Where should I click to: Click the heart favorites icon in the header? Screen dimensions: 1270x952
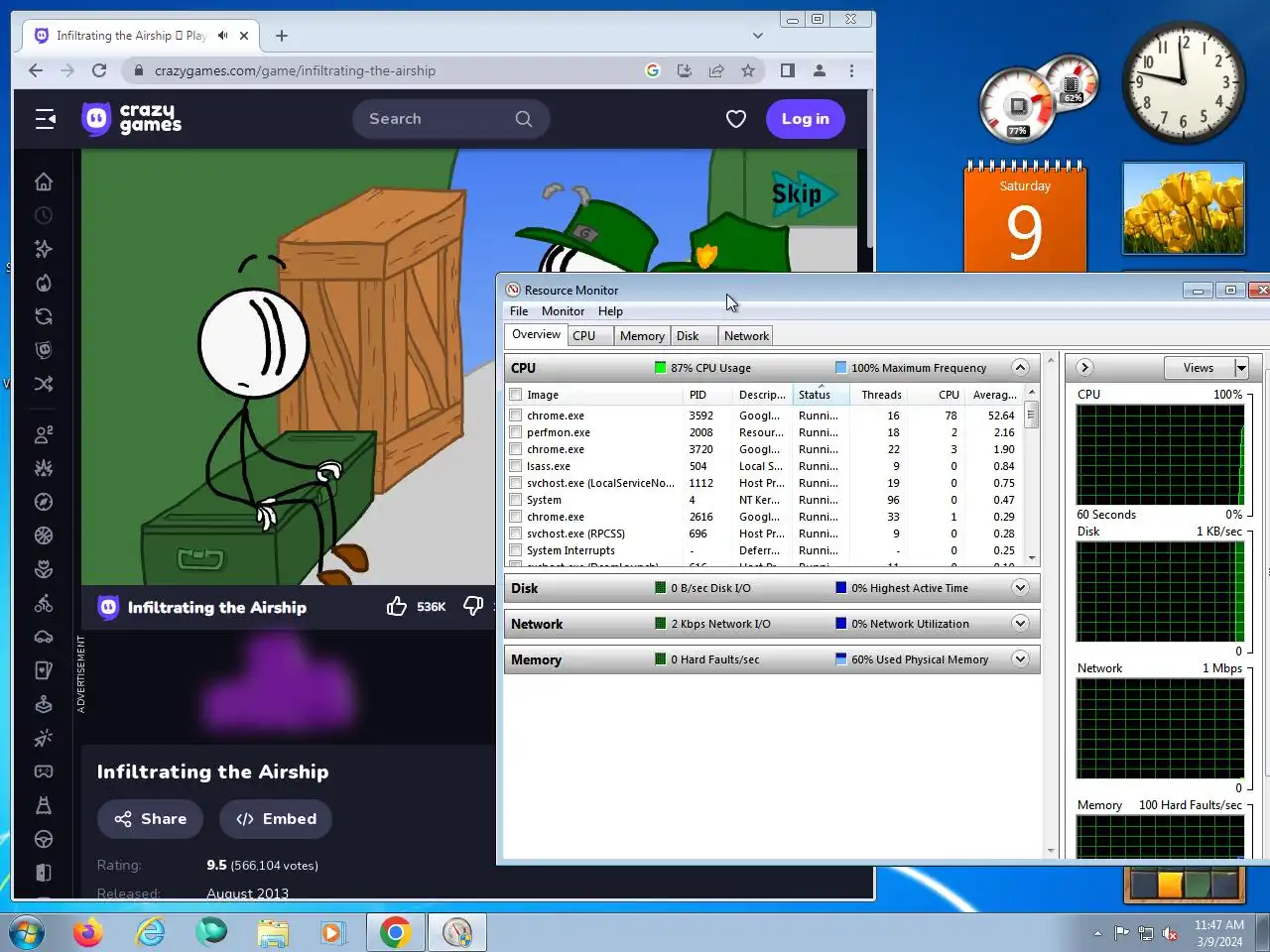pyautogui.click(x=736, y=119)
